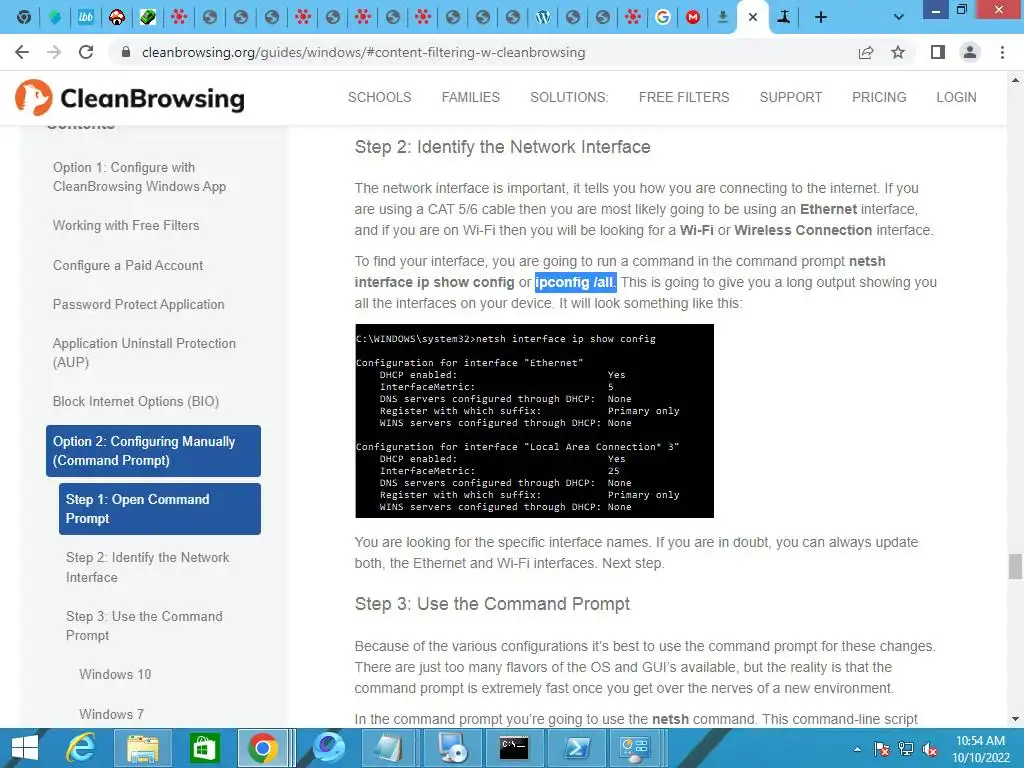
Task: Open the FAMILIES menu
Action: (x=470, y=97)
